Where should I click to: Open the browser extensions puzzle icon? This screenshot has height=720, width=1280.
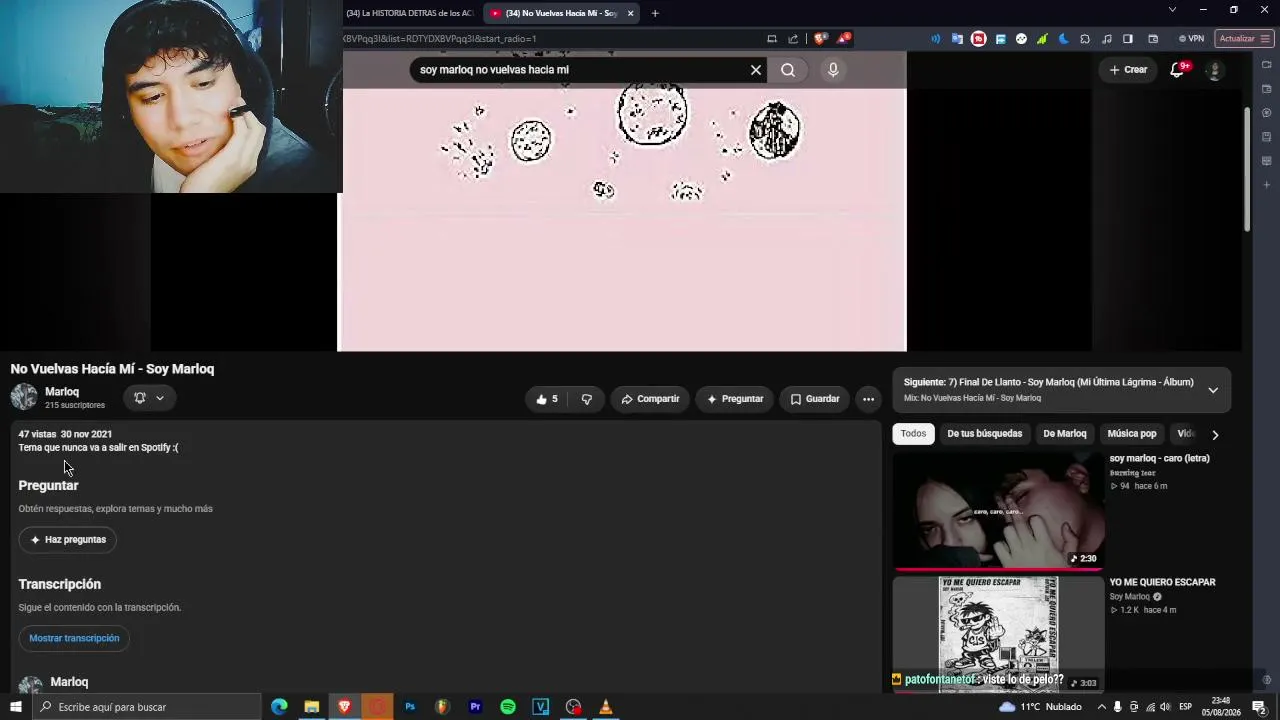[x=1085, y=39]
